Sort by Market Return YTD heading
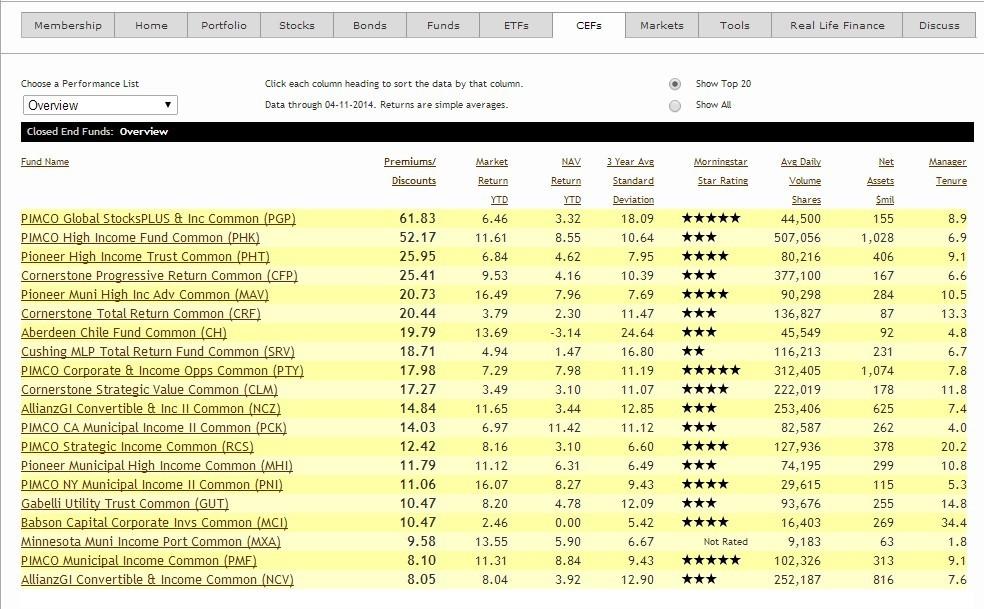This screenshot has height=609, width=984. [x=492, y=181]
